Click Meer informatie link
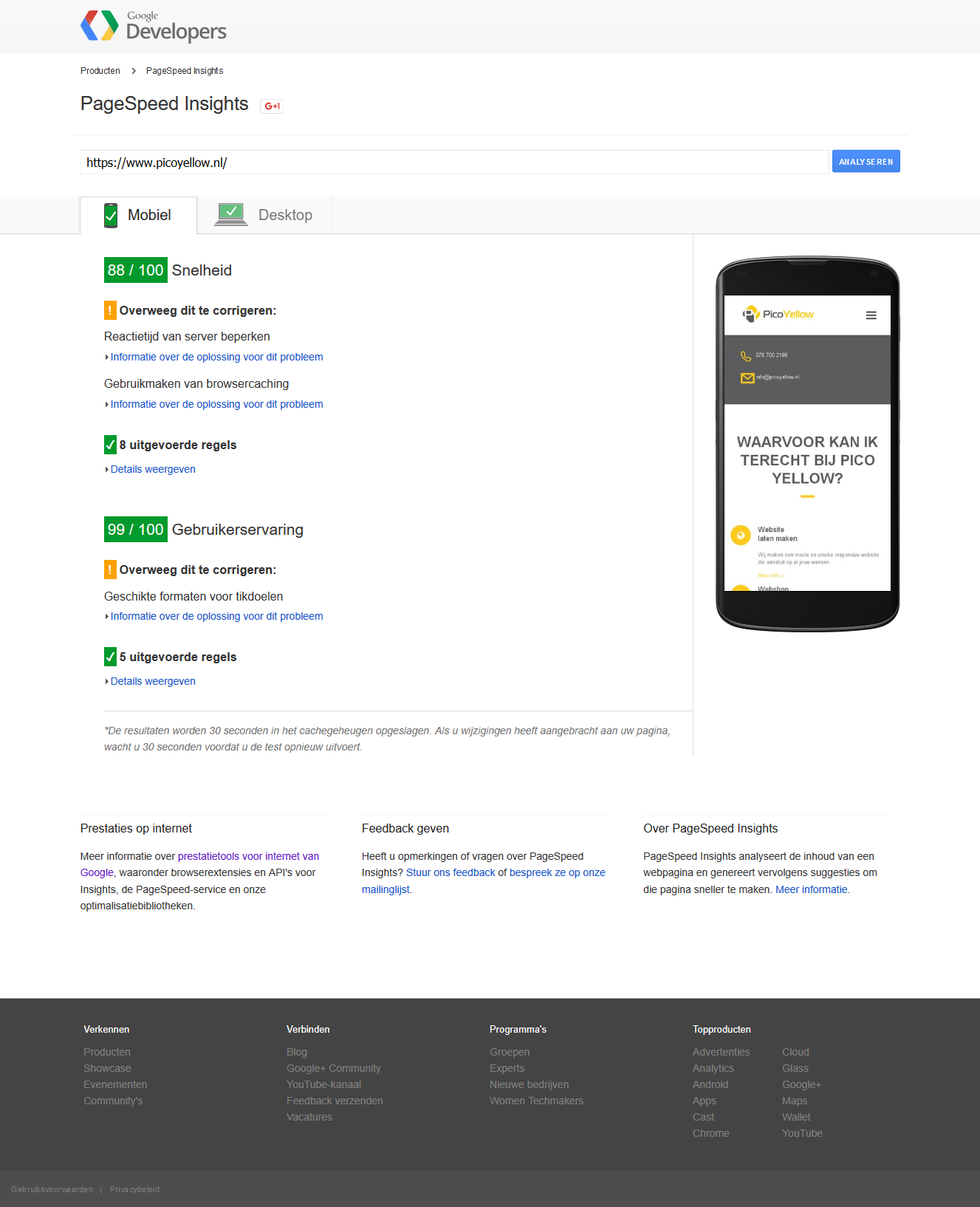This screenshot has width=980, height=1207. coord(811,889)
